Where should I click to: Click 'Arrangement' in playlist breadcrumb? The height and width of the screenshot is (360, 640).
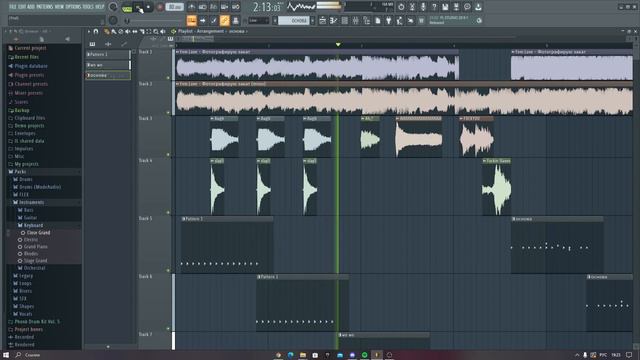210,31
